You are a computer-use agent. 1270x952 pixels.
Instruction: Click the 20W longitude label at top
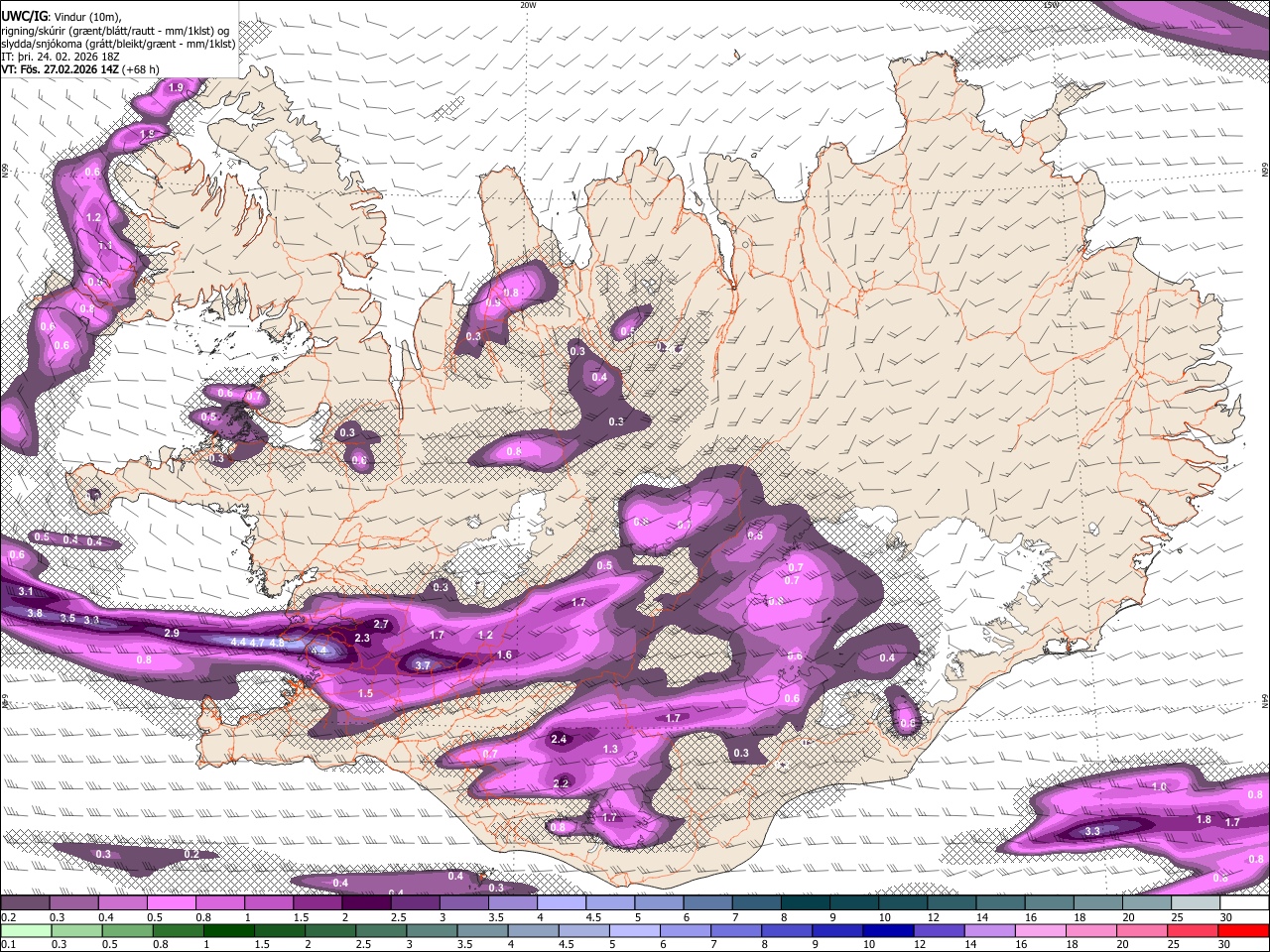528,5
